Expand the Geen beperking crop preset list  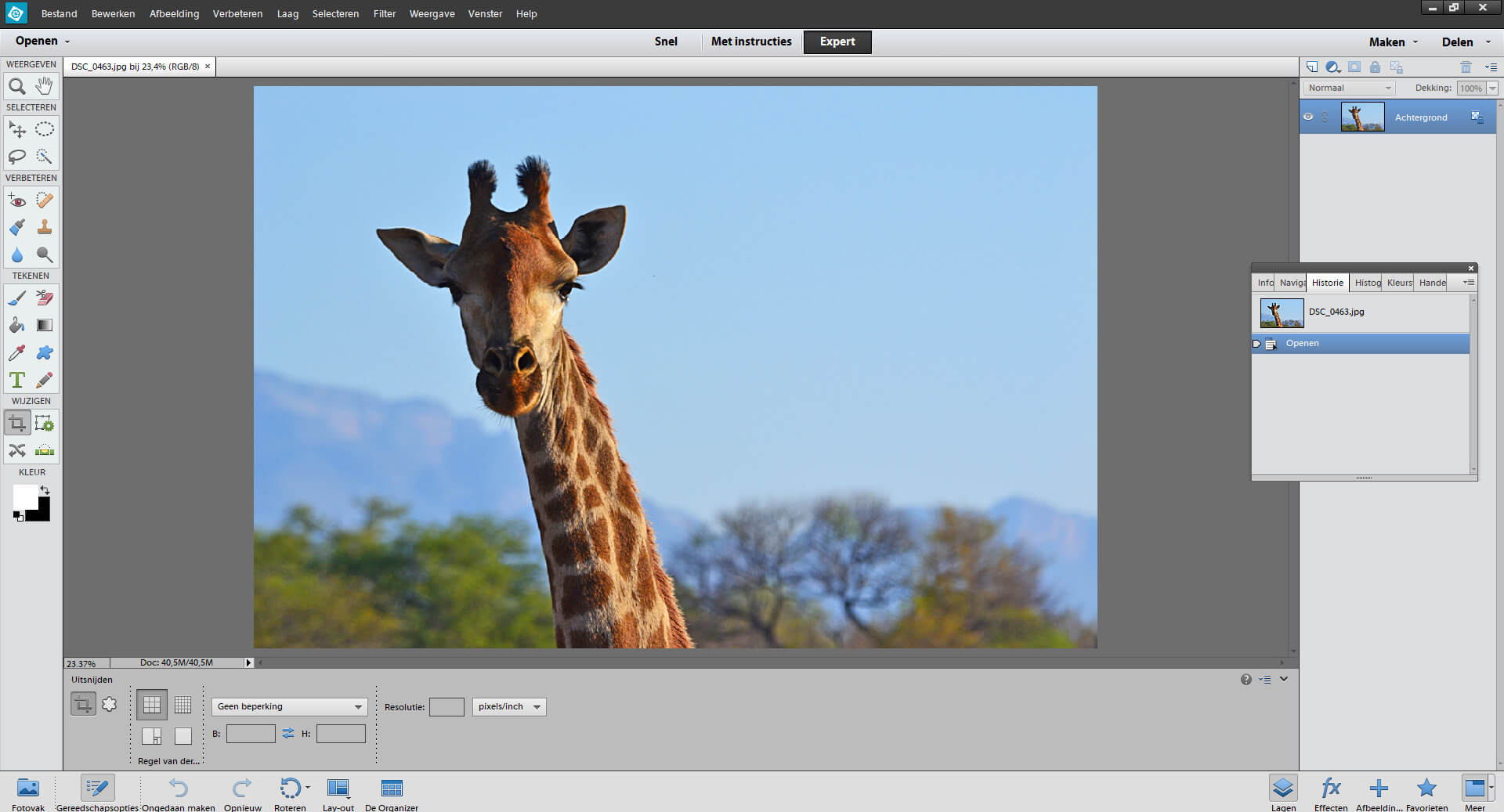(289, 706)
